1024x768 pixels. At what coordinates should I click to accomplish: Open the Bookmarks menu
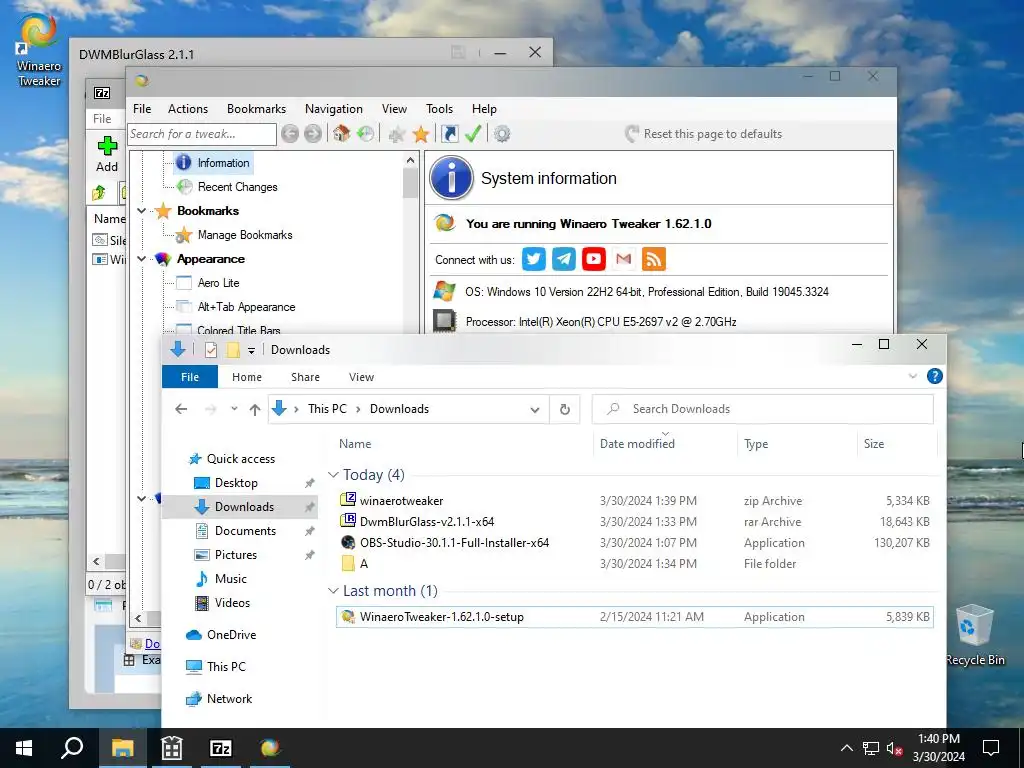coord(256,109)
